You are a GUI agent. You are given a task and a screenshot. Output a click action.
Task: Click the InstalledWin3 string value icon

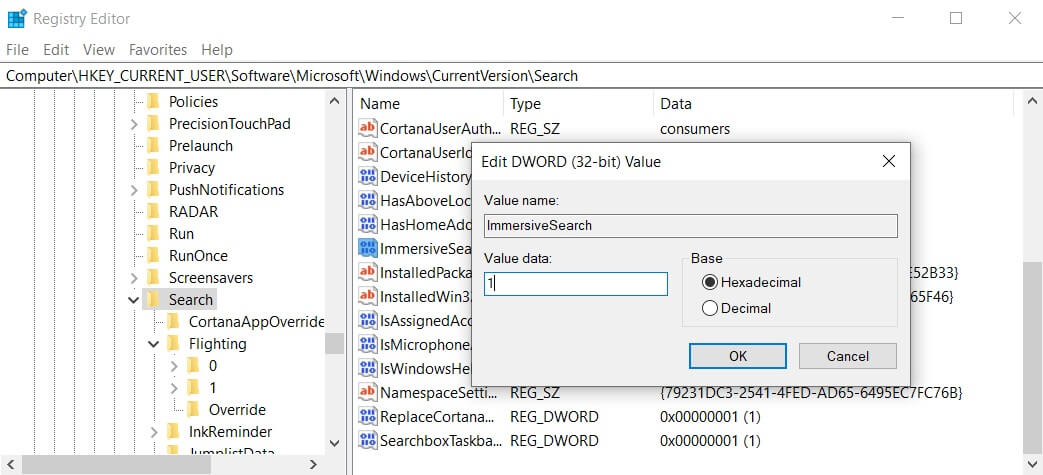pyautogui.click(x=367, y=296)
